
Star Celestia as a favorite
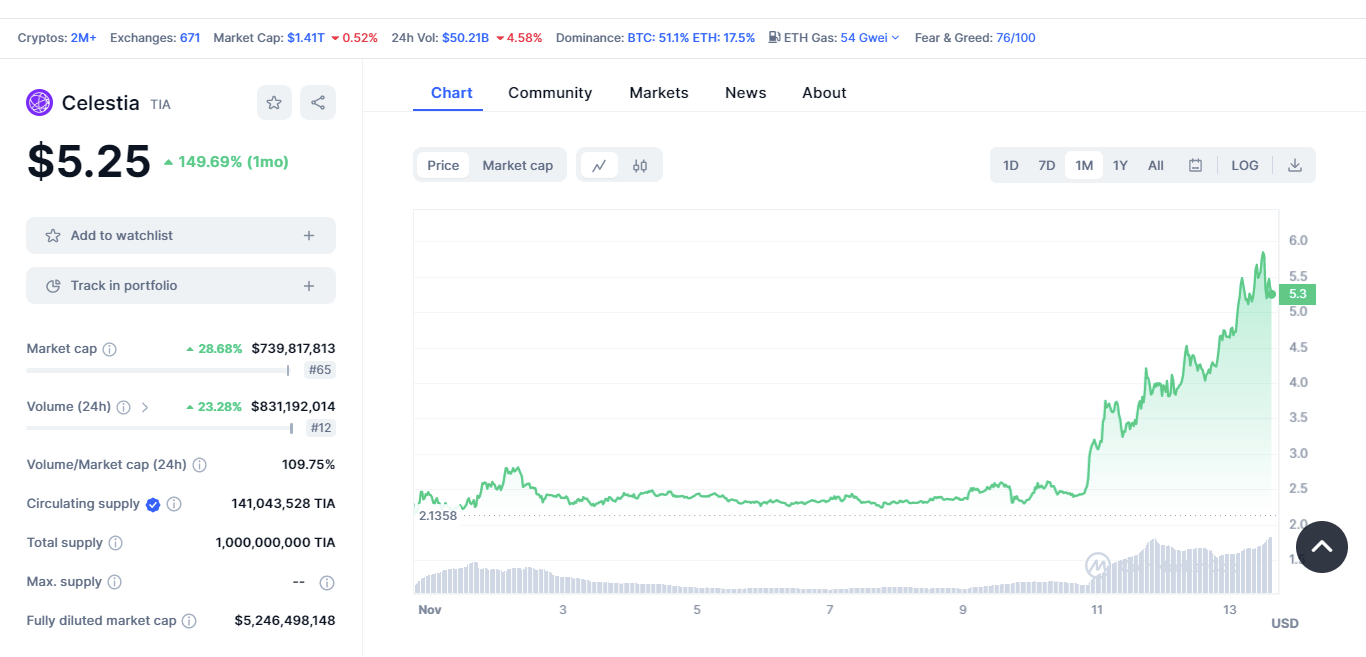pyautogui.click(x=274, y=102)
